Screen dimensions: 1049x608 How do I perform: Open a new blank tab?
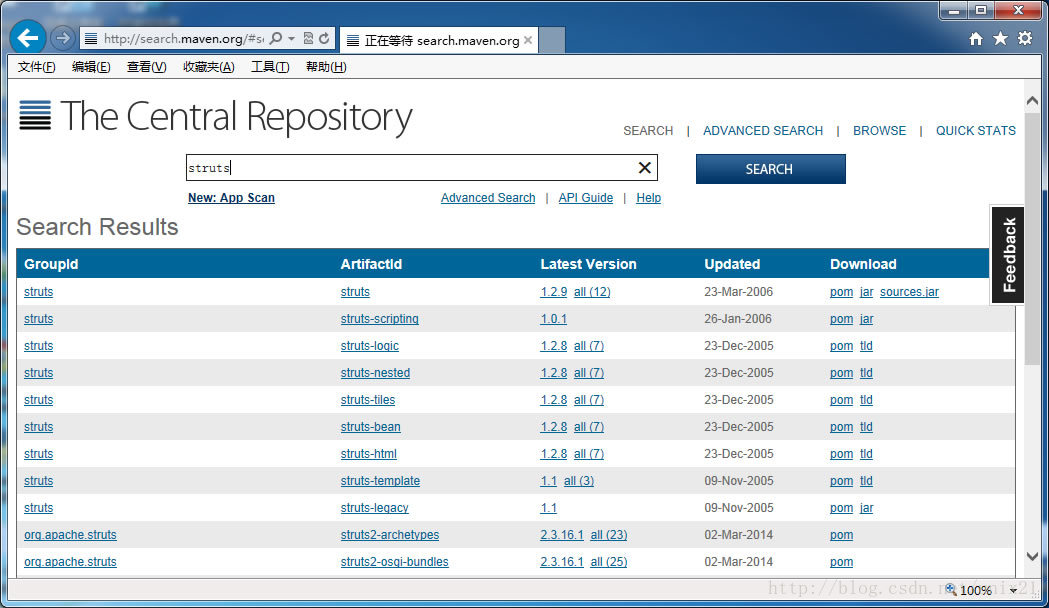pyautogui.click(x=552, y=40)
